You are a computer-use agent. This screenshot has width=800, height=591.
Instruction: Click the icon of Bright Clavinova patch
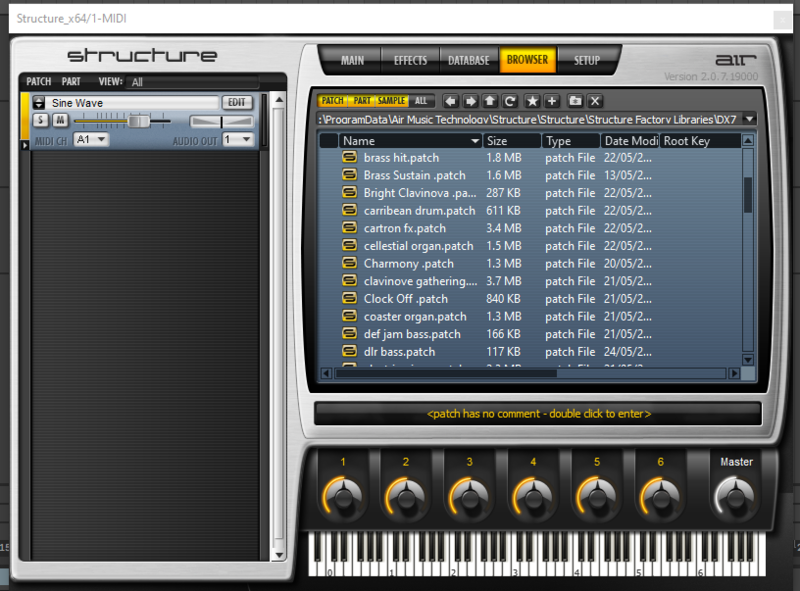[x=349, y=192]
